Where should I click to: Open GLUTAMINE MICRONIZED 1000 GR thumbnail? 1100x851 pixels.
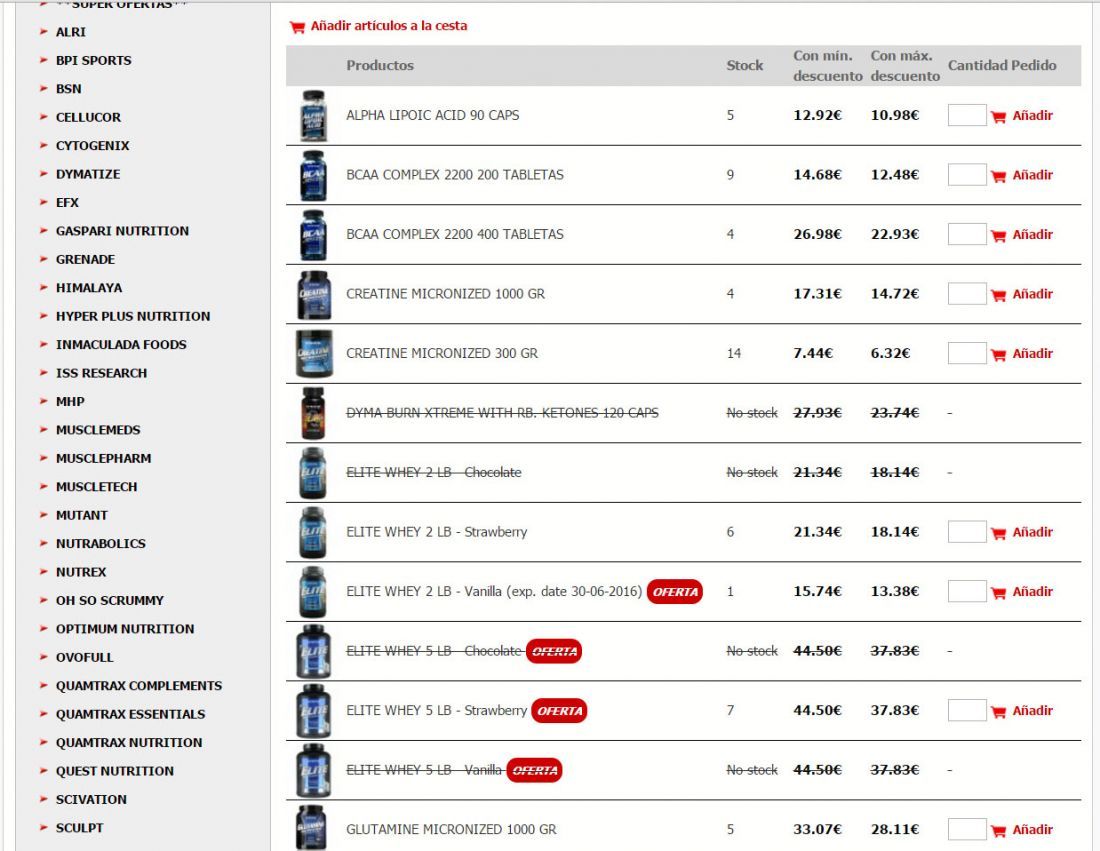tap(311, 828)
